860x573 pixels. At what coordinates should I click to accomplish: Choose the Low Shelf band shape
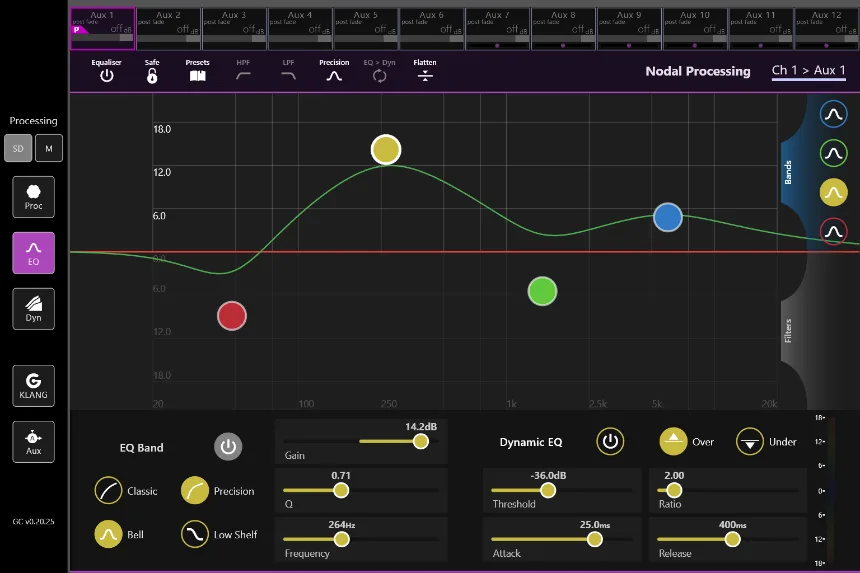195,534
